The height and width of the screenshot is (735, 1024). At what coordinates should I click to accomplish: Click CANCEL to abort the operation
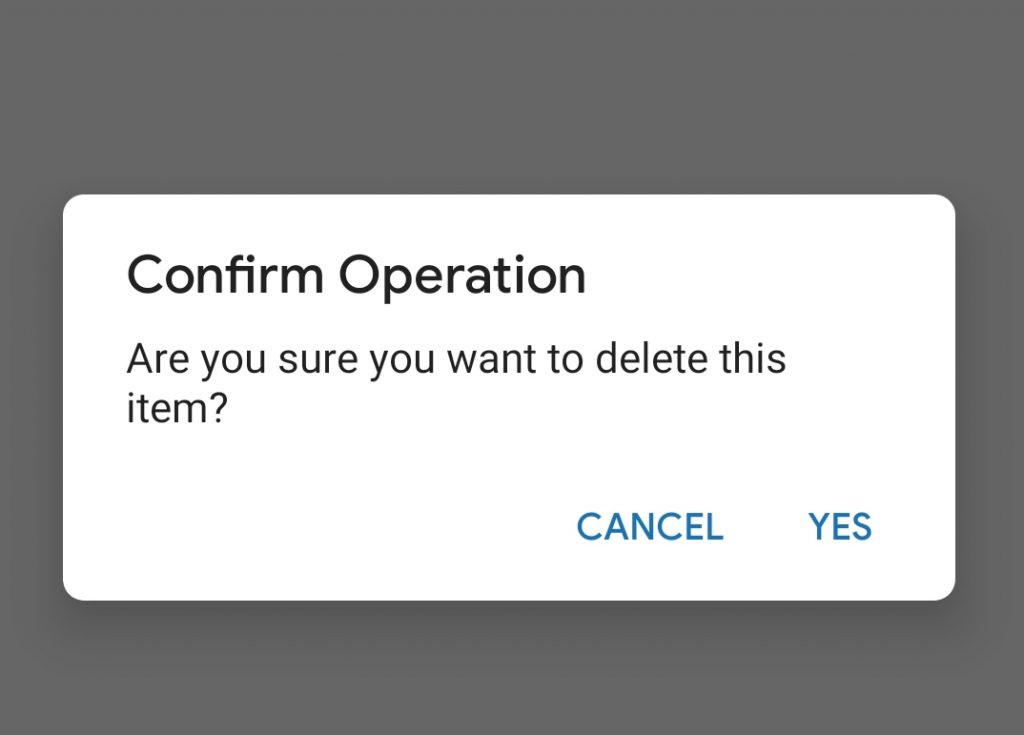[649, 527]
